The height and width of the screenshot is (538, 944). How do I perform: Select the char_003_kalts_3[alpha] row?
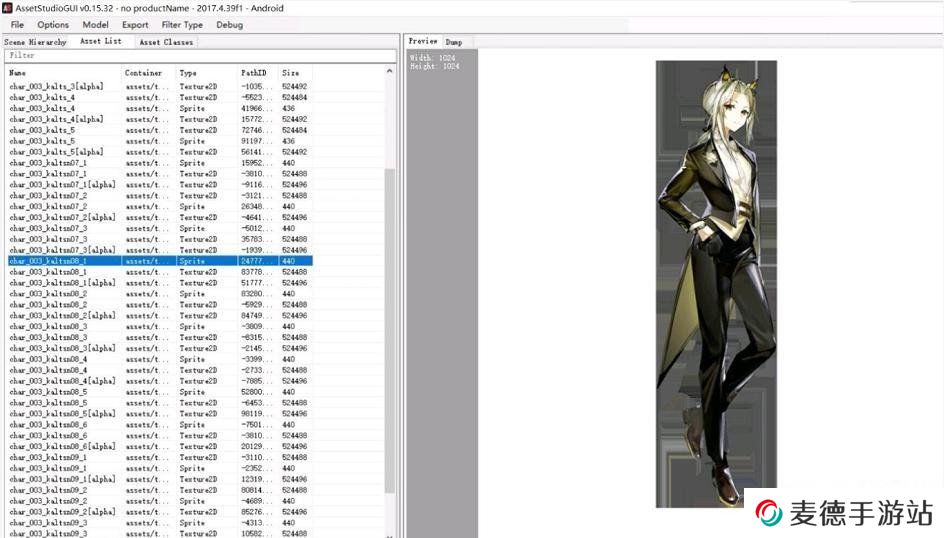[x=160, y=87]
